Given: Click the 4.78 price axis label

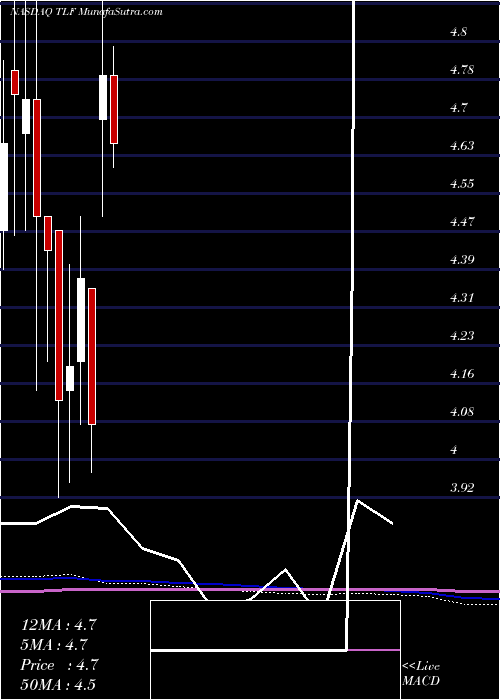Looking at the screenshot, I should point(462,70).
